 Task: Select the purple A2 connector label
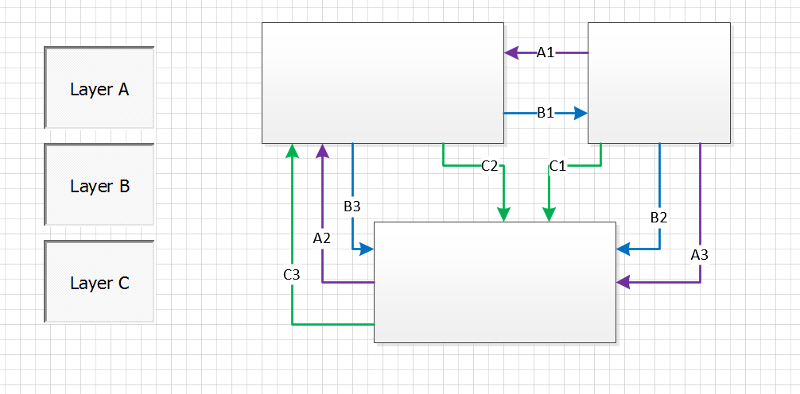pos(322,238)
